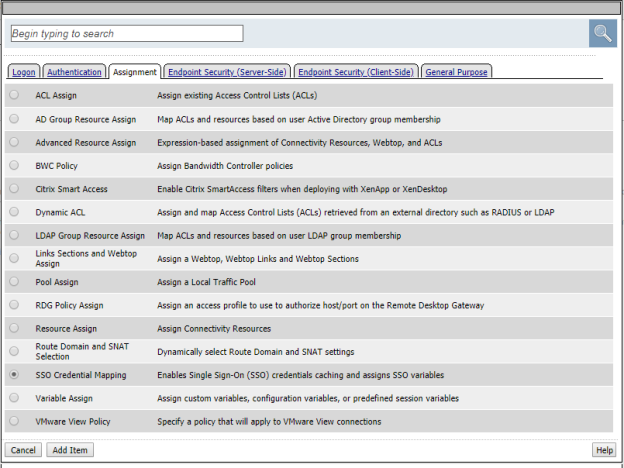Choose the Variable Assign radio button
This screenshot has height=468, width=624.
(x=14, y=398)
